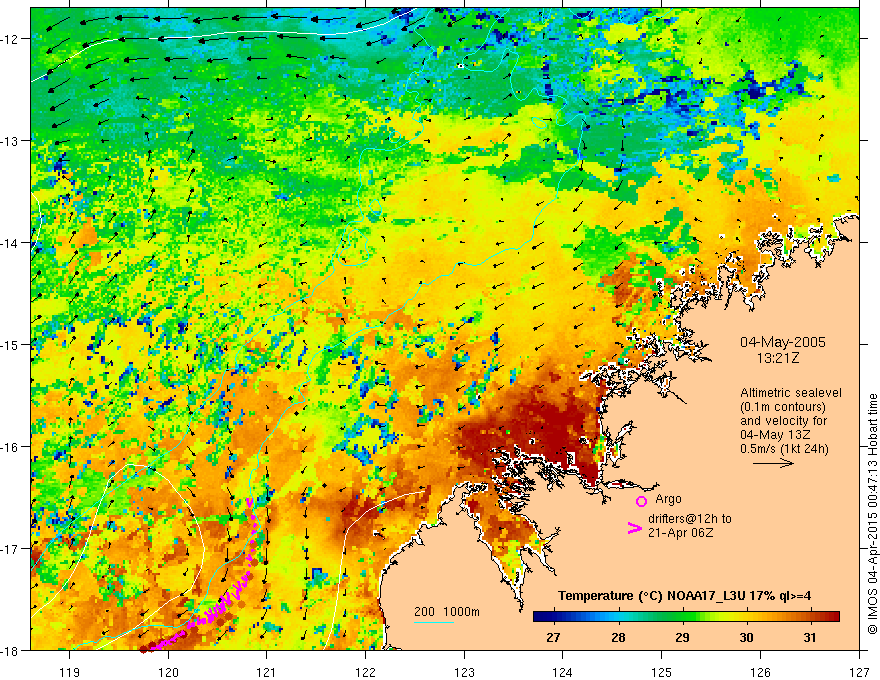Click the IMOS copyright timestamp text
This screenshot has height=680, width=880.
tap(873, 514)
